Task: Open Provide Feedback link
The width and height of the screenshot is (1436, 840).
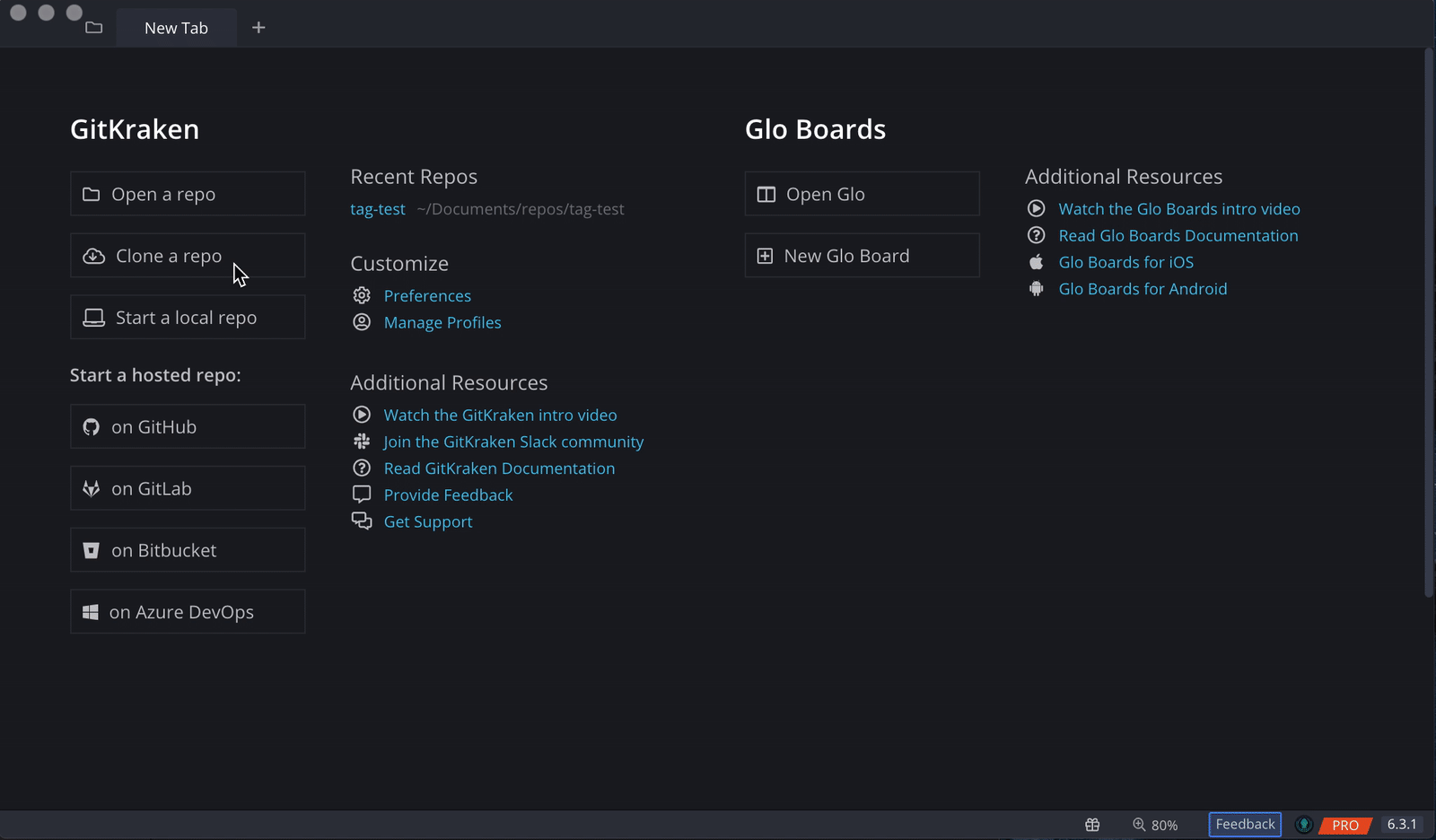Action: coord(448,495)
